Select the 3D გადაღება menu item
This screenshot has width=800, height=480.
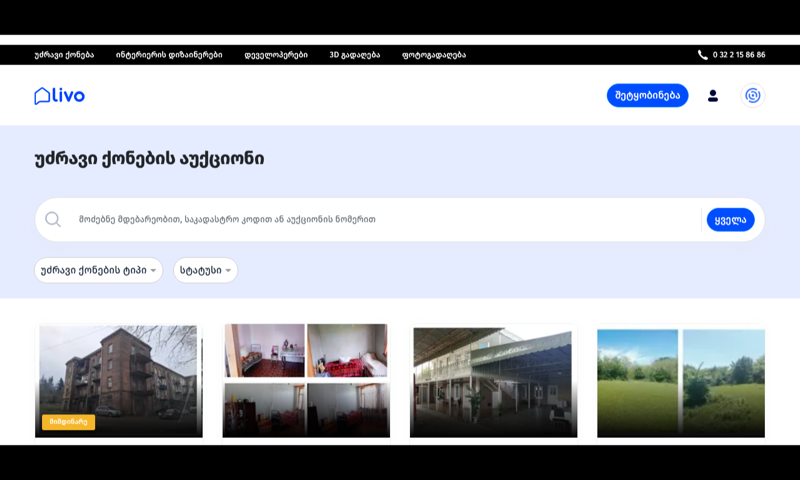pyautogui.click(x=355, y=55)
